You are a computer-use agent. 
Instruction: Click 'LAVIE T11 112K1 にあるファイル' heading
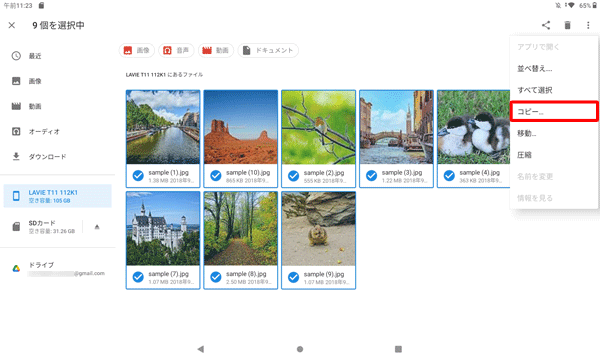[x=164, y=75]
